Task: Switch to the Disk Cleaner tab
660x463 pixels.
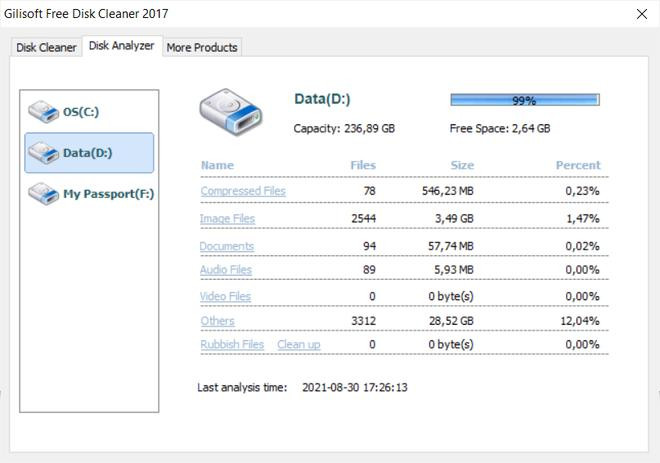Action: tap(46, 47)
